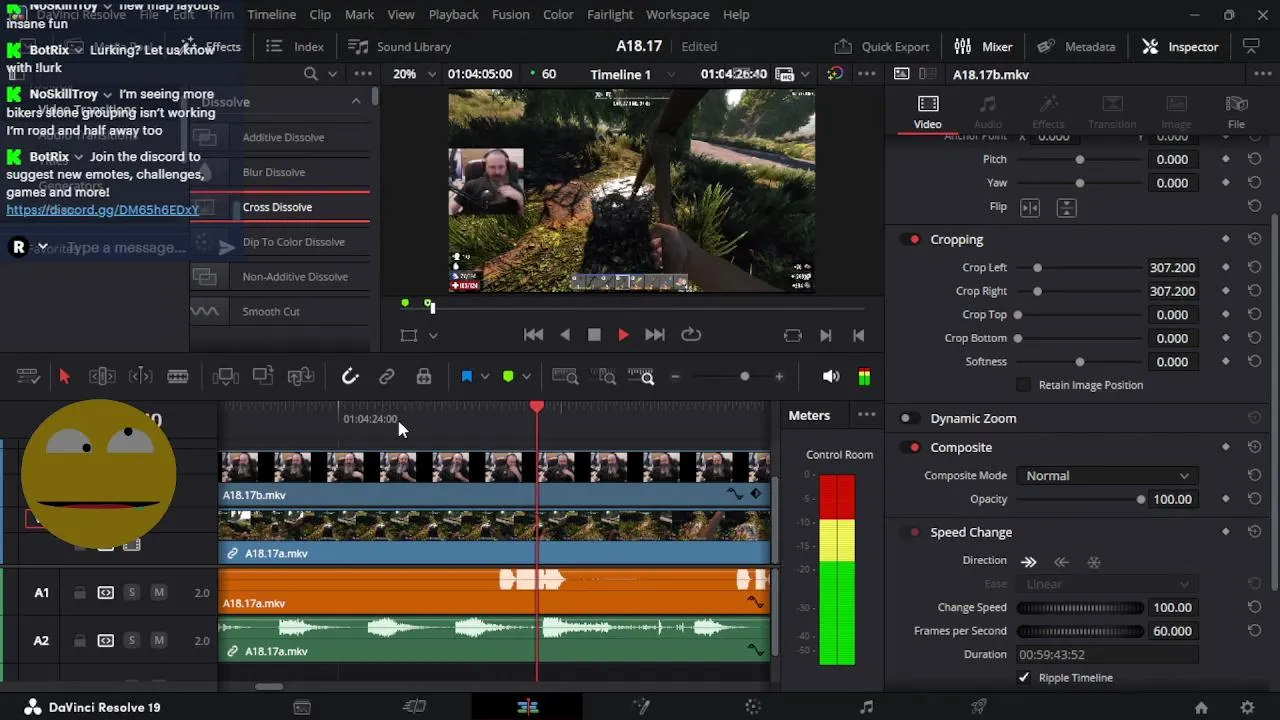1280x720 pixels.
Task: Open the Workspace menu
Action: [678, 15]
